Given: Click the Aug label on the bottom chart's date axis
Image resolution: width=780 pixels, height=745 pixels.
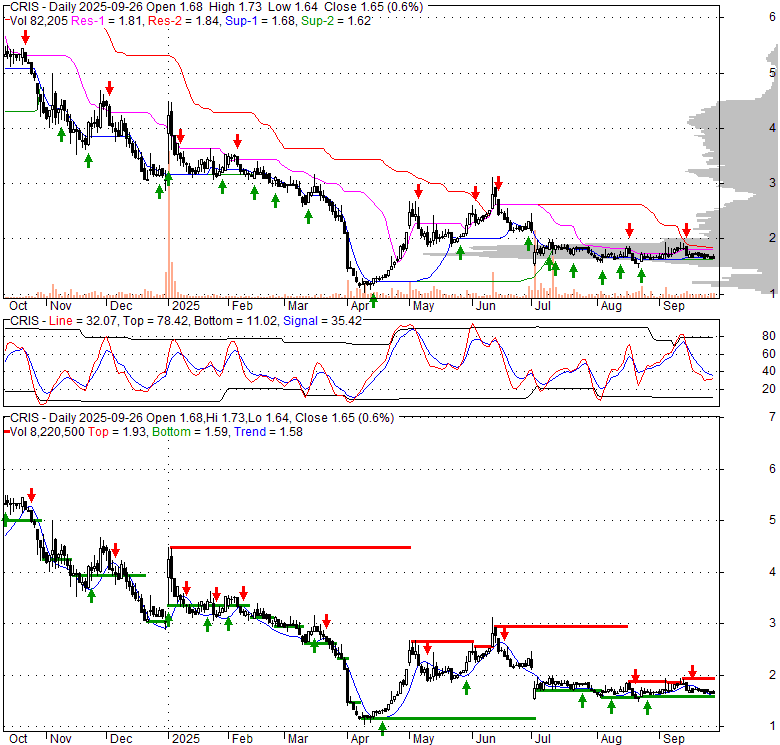Looking at the screenshot, I should click(611, 739).
